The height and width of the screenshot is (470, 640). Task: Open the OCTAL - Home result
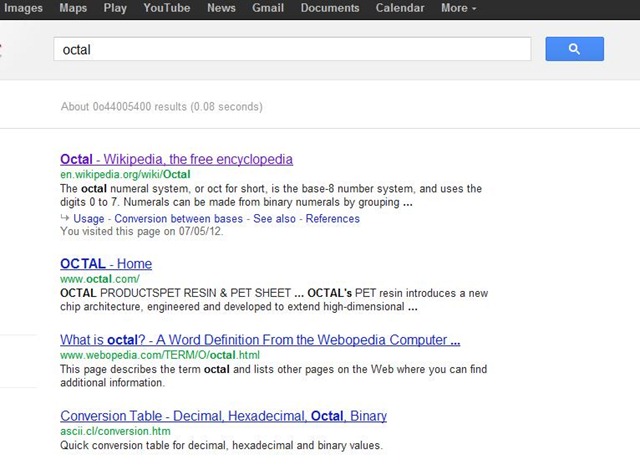pyautogui.click(x=106, y=264)
